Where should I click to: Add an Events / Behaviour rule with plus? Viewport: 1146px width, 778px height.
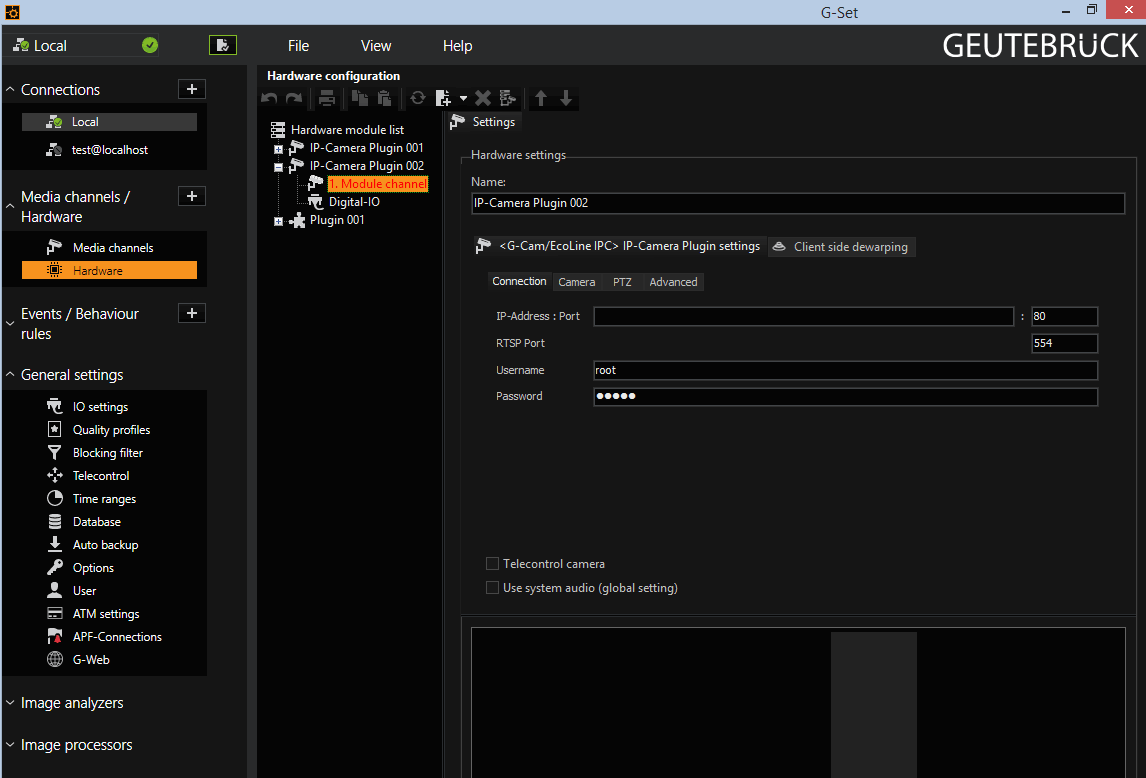pos(191,313)
